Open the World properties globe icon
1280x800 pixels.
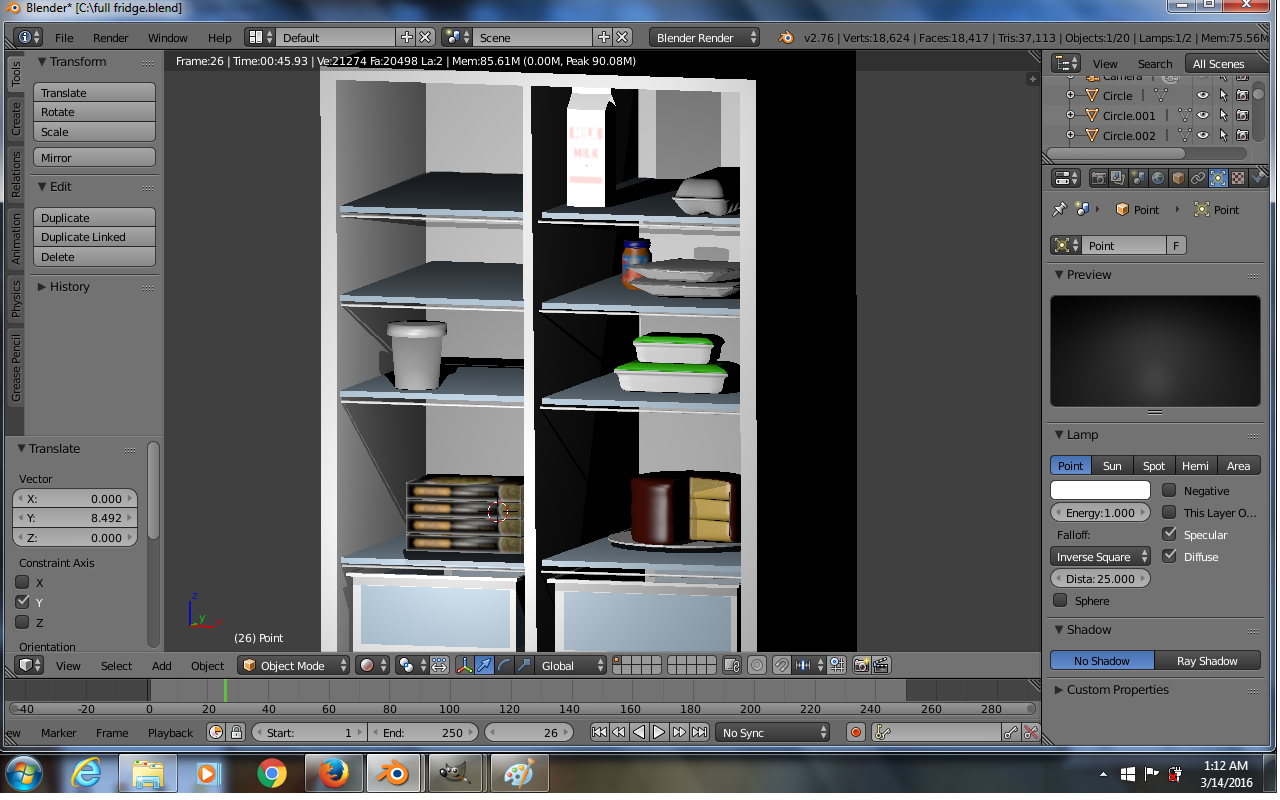coord(1158,178)
